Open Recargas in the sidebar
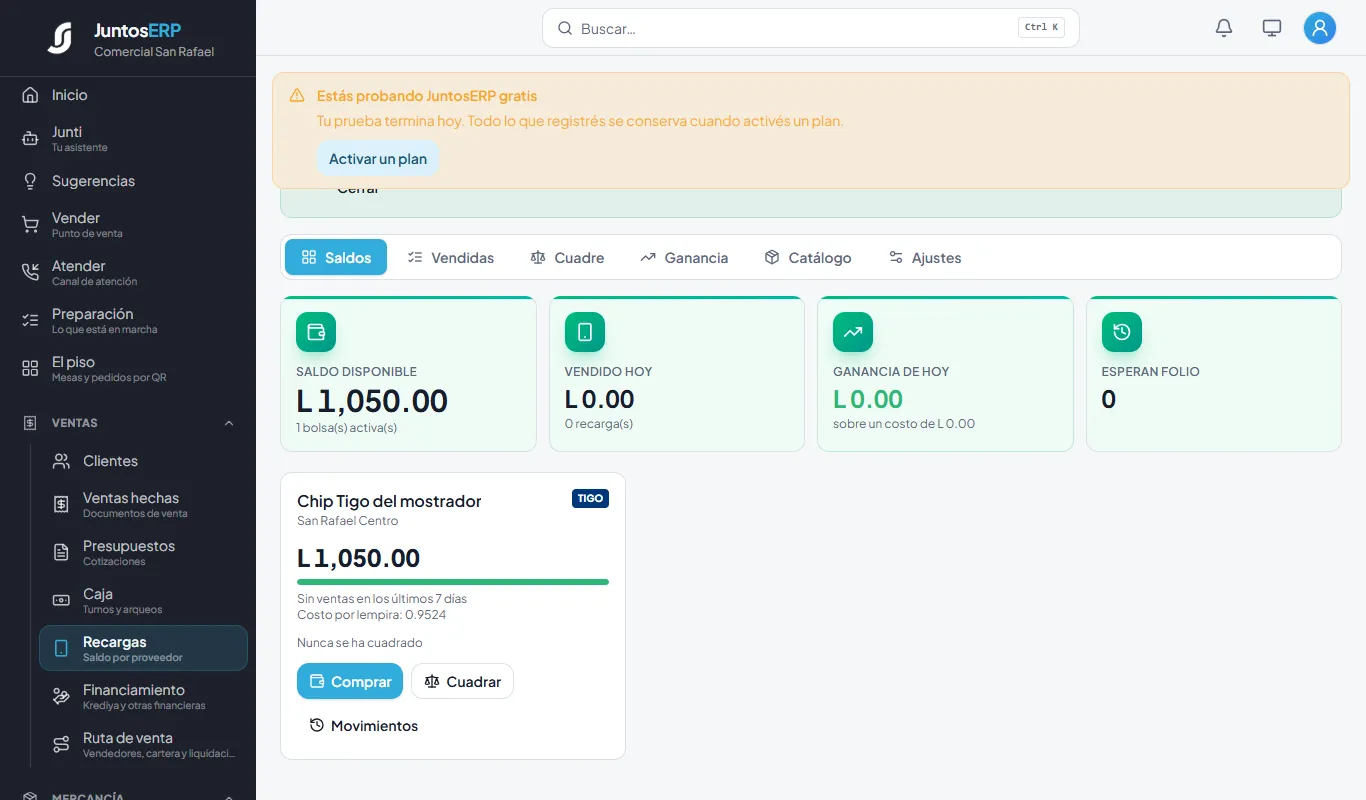This screenshot has height=800, width=1366. (x=143, y=648)
